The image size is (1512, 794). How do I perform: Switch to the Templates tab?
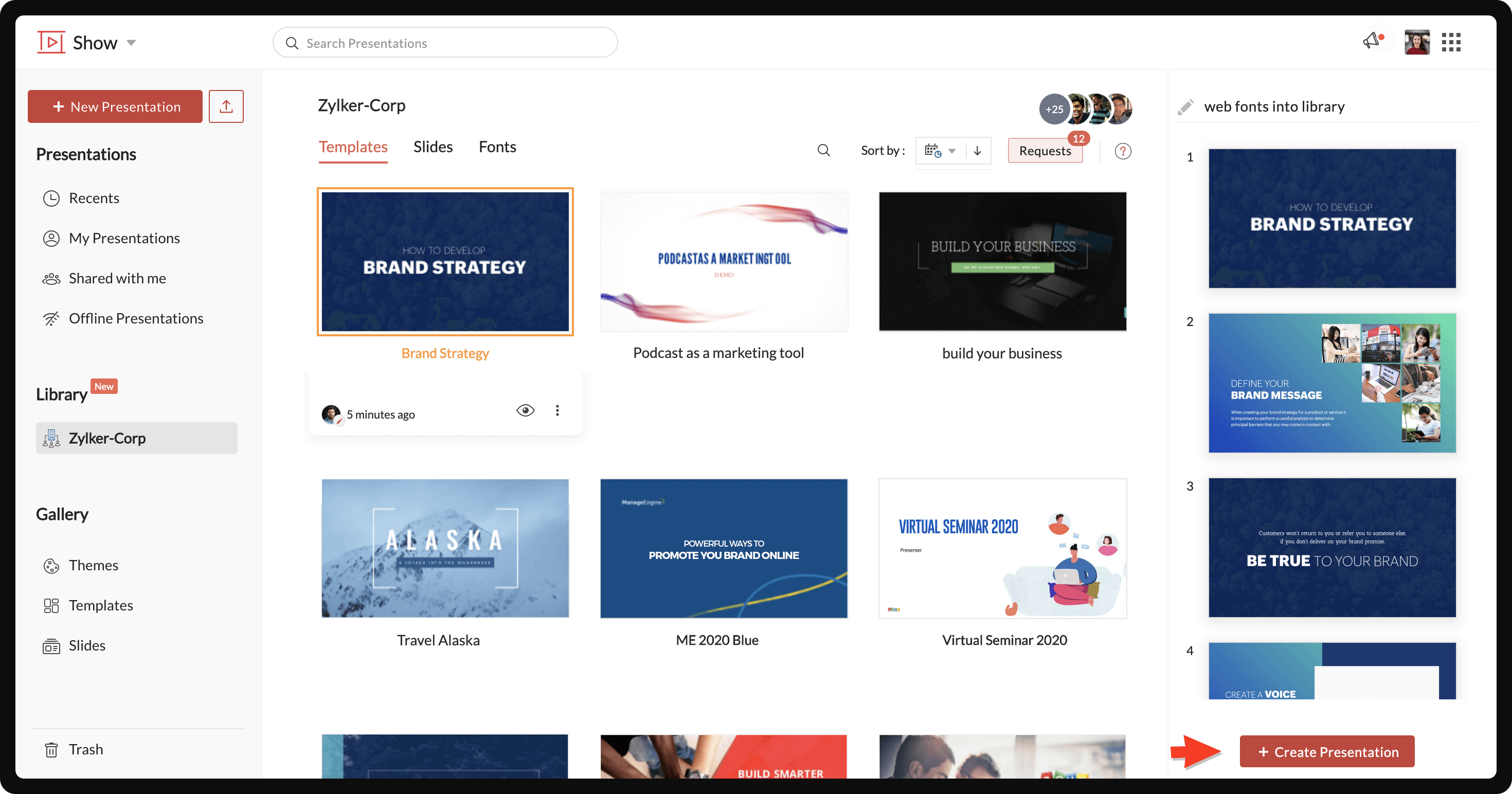tap(353, 147)
